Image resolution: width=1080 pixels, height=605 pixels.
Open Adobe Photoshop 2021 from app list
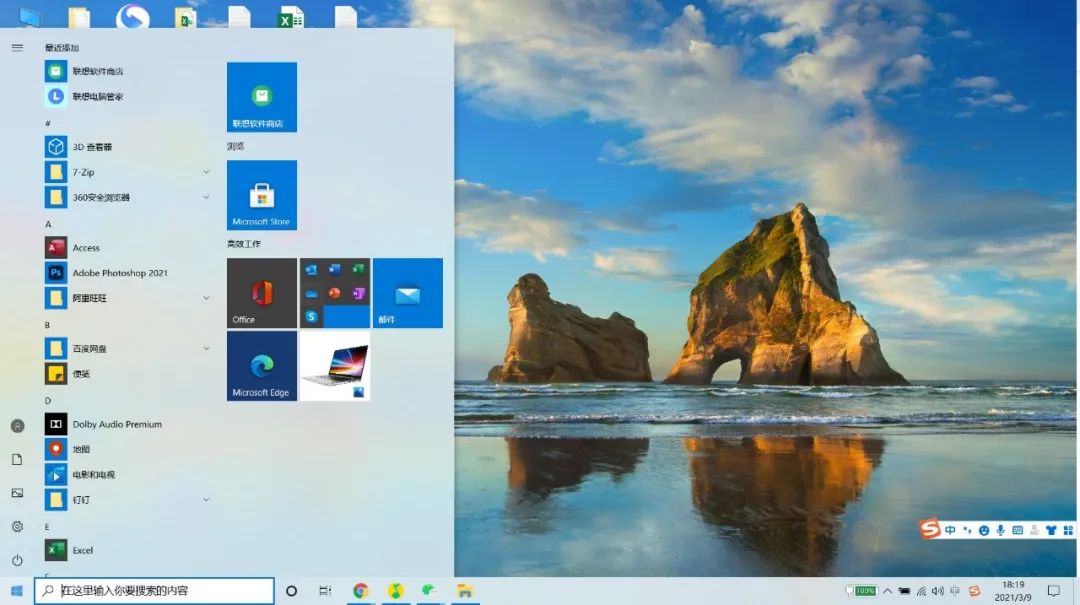[119, 273]
